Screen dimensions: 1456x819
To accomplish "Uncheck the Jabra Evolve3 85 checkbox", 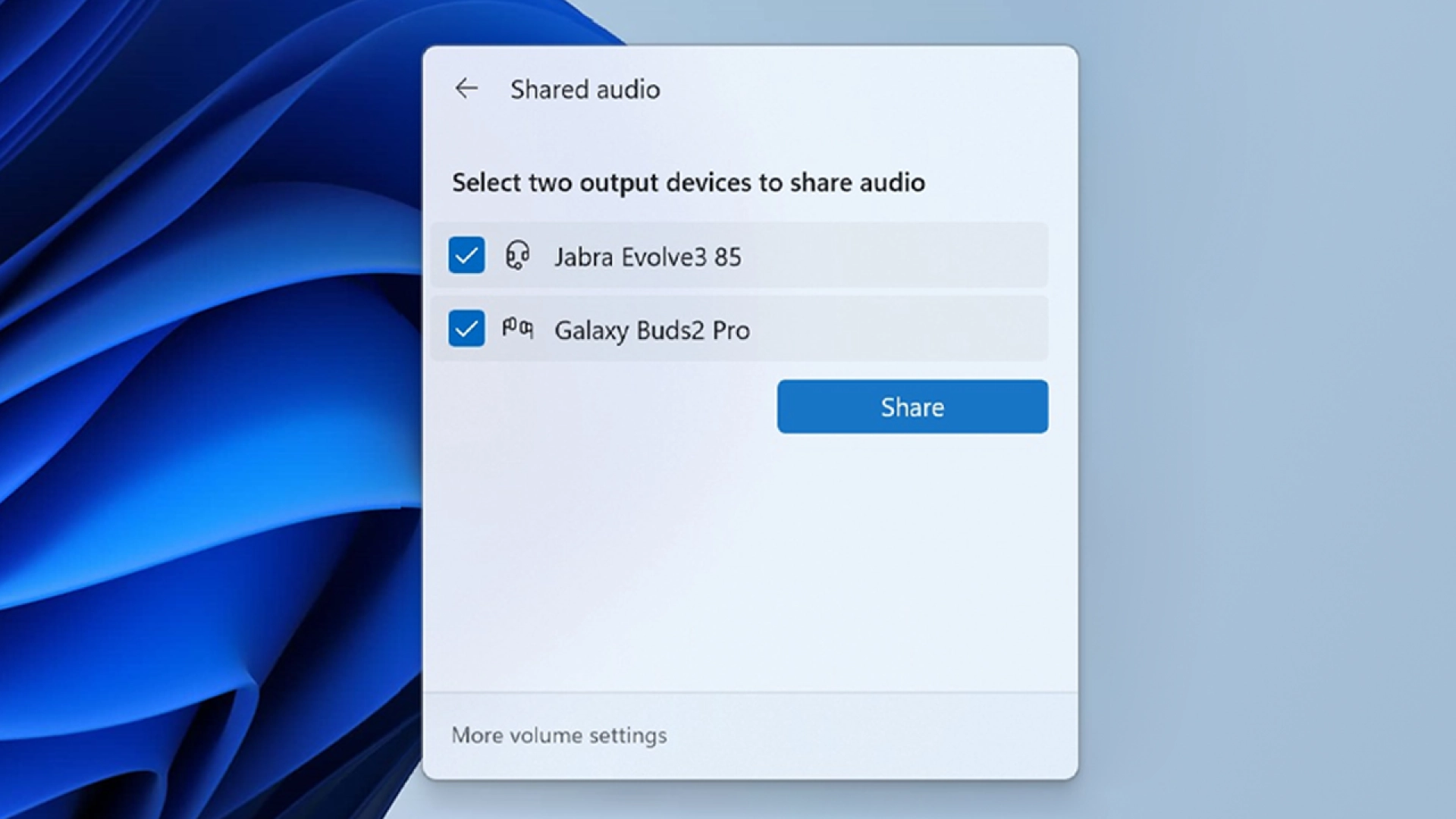I will 466,256.
